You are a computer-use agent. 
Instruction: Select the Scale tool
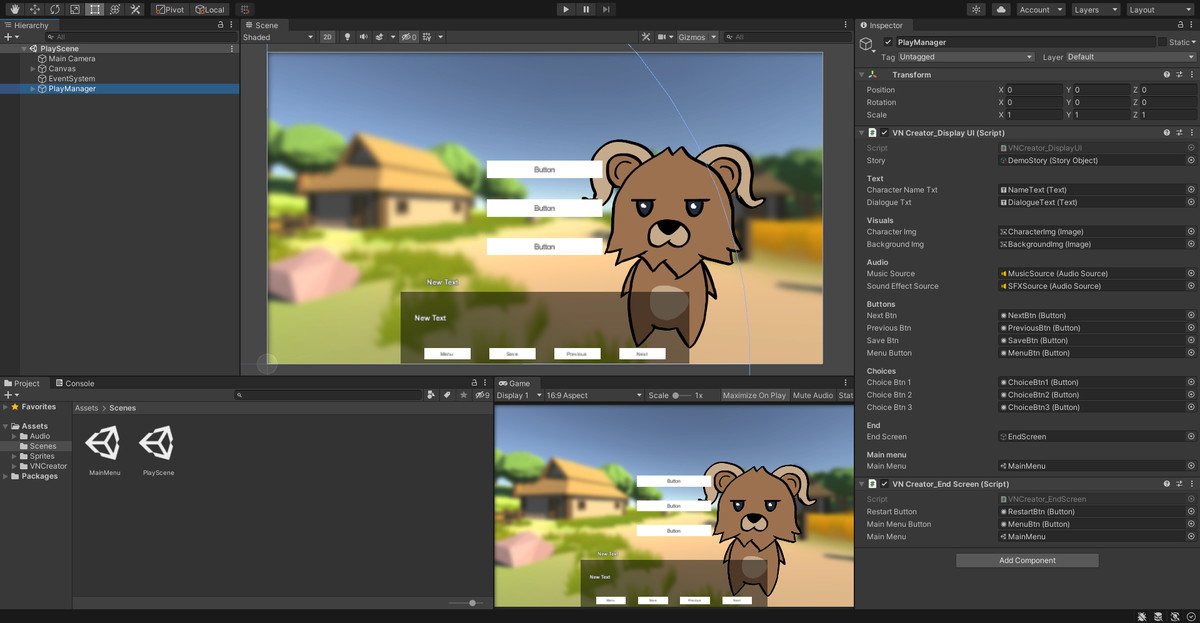74,9
